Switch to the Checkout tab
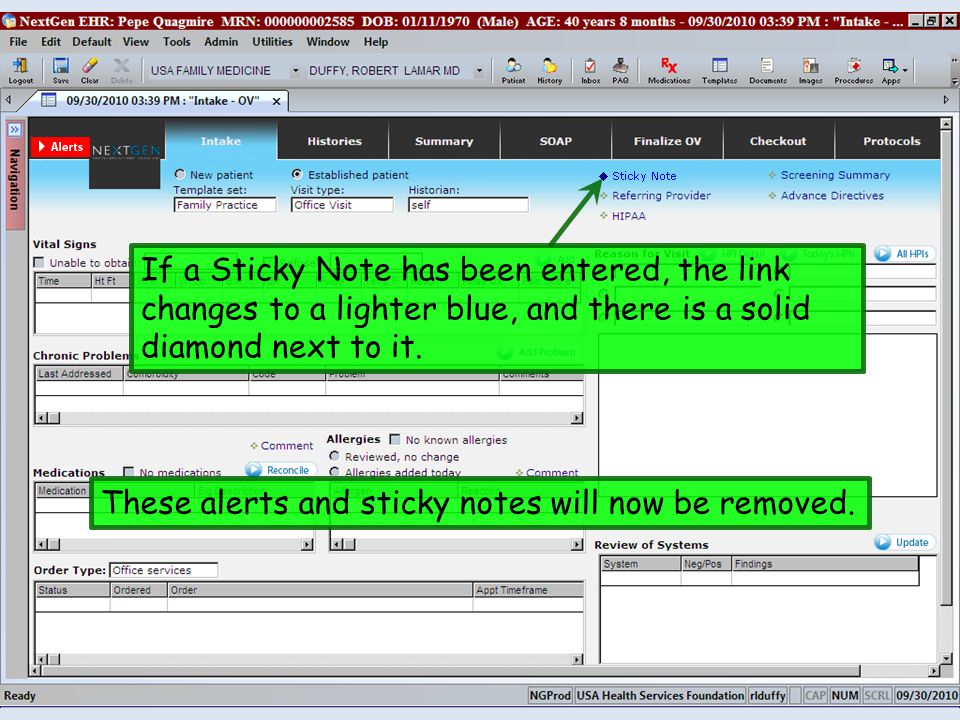Viewport: 960px width, 720px height. coord(778,141)
